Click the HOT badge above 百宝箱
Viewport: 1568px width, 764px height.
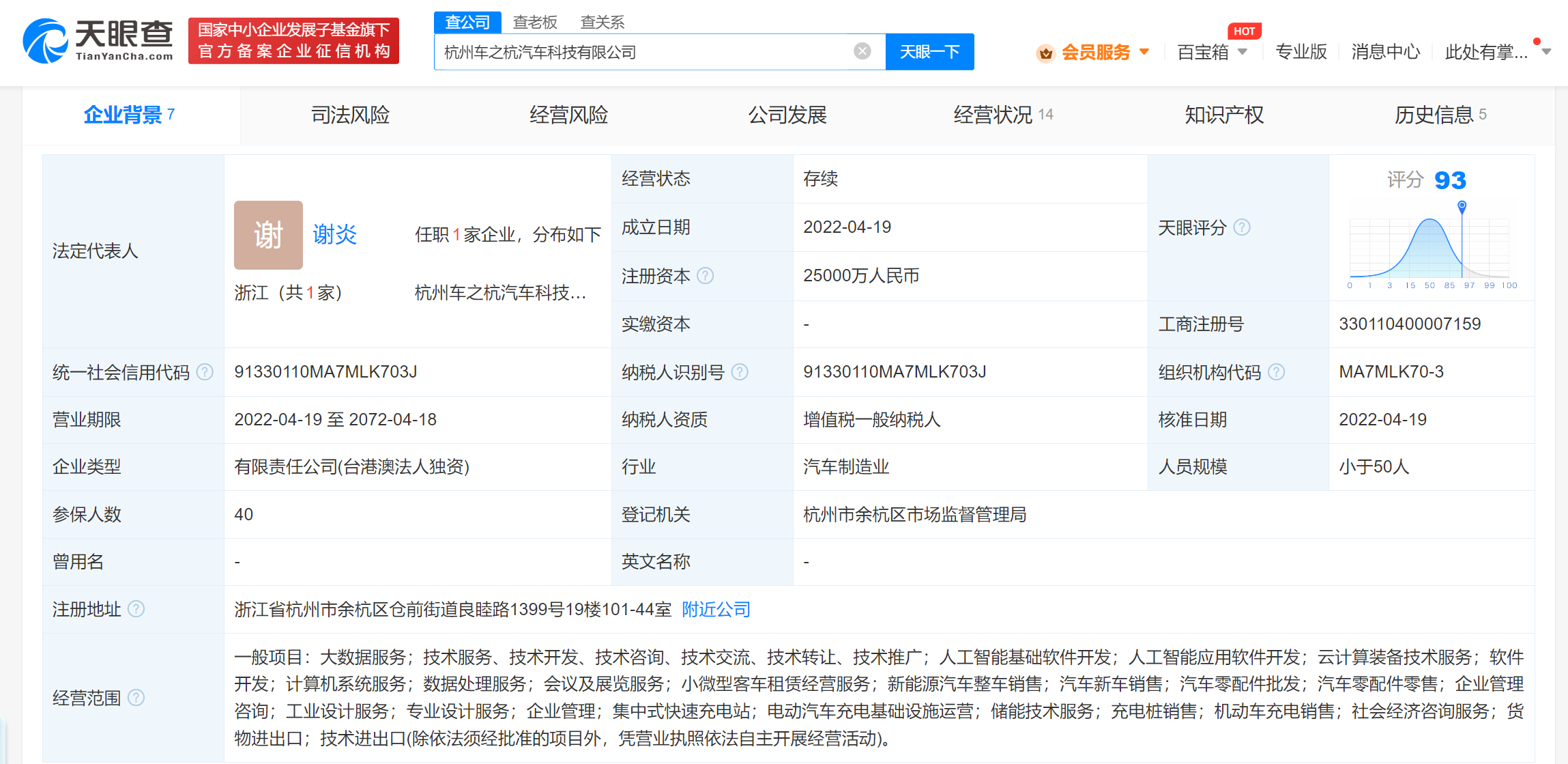(1244, 31)
